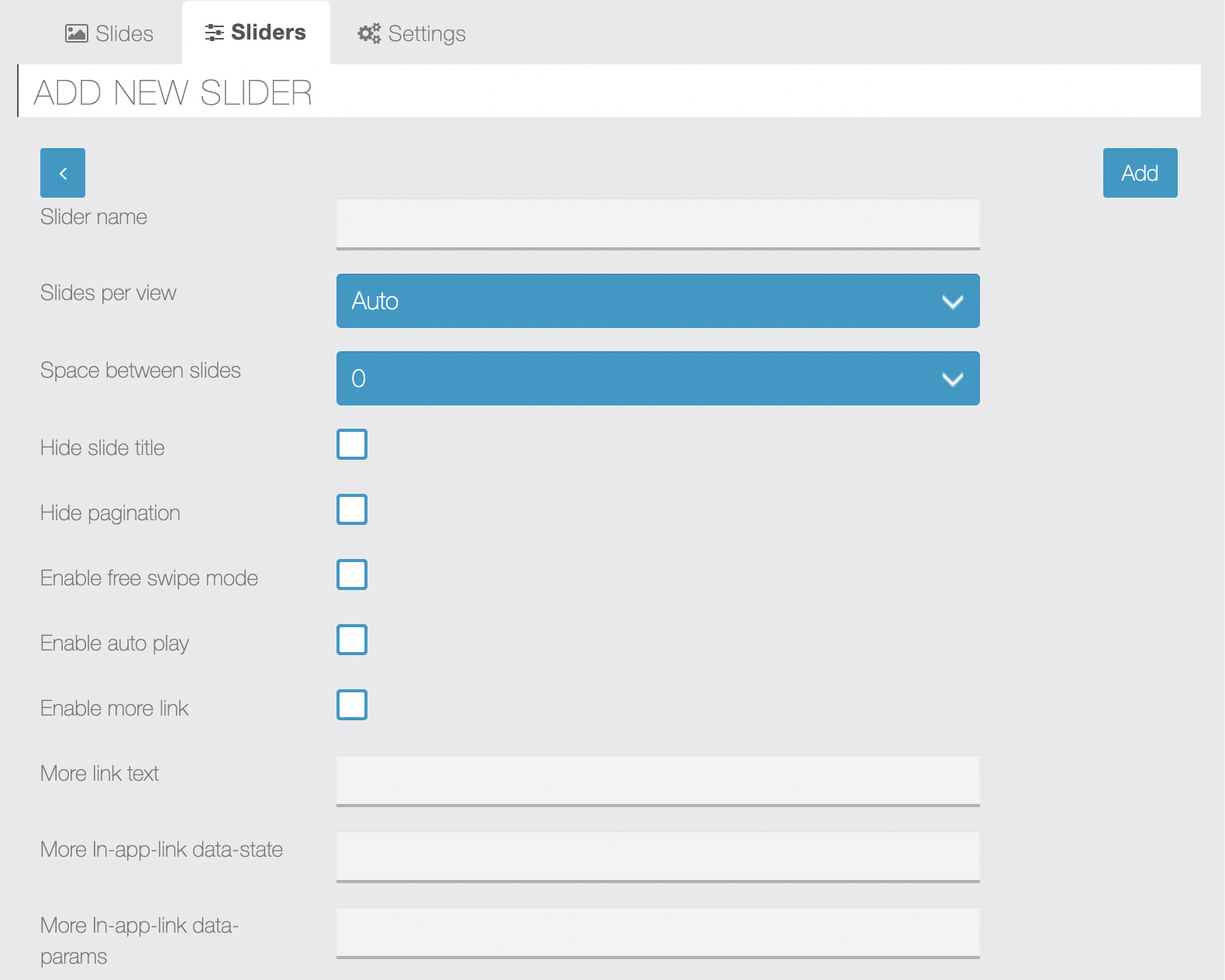Click the Hide slide title label
The width and height of the screenshot is (1225, 980).
(x=102, y=447)
